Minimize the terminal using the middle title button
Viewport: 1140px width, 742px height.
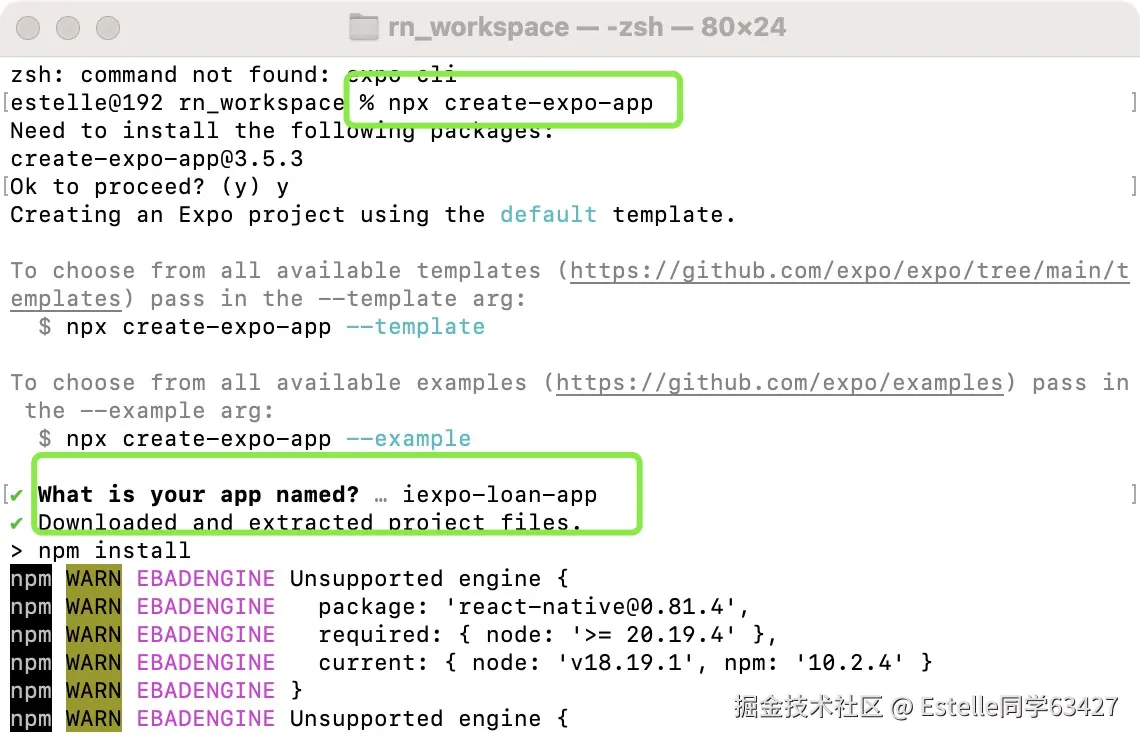(68, 27)
